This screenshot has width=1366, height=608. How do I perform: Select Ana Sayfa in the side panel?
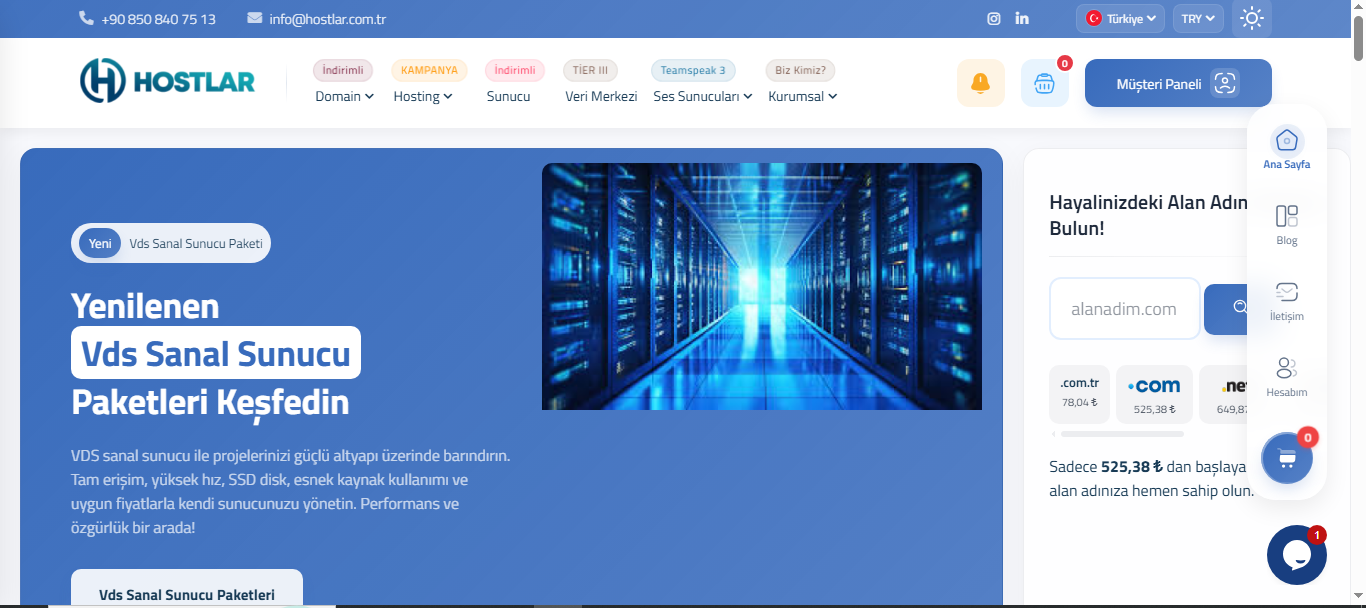(x=1286, y=145)
